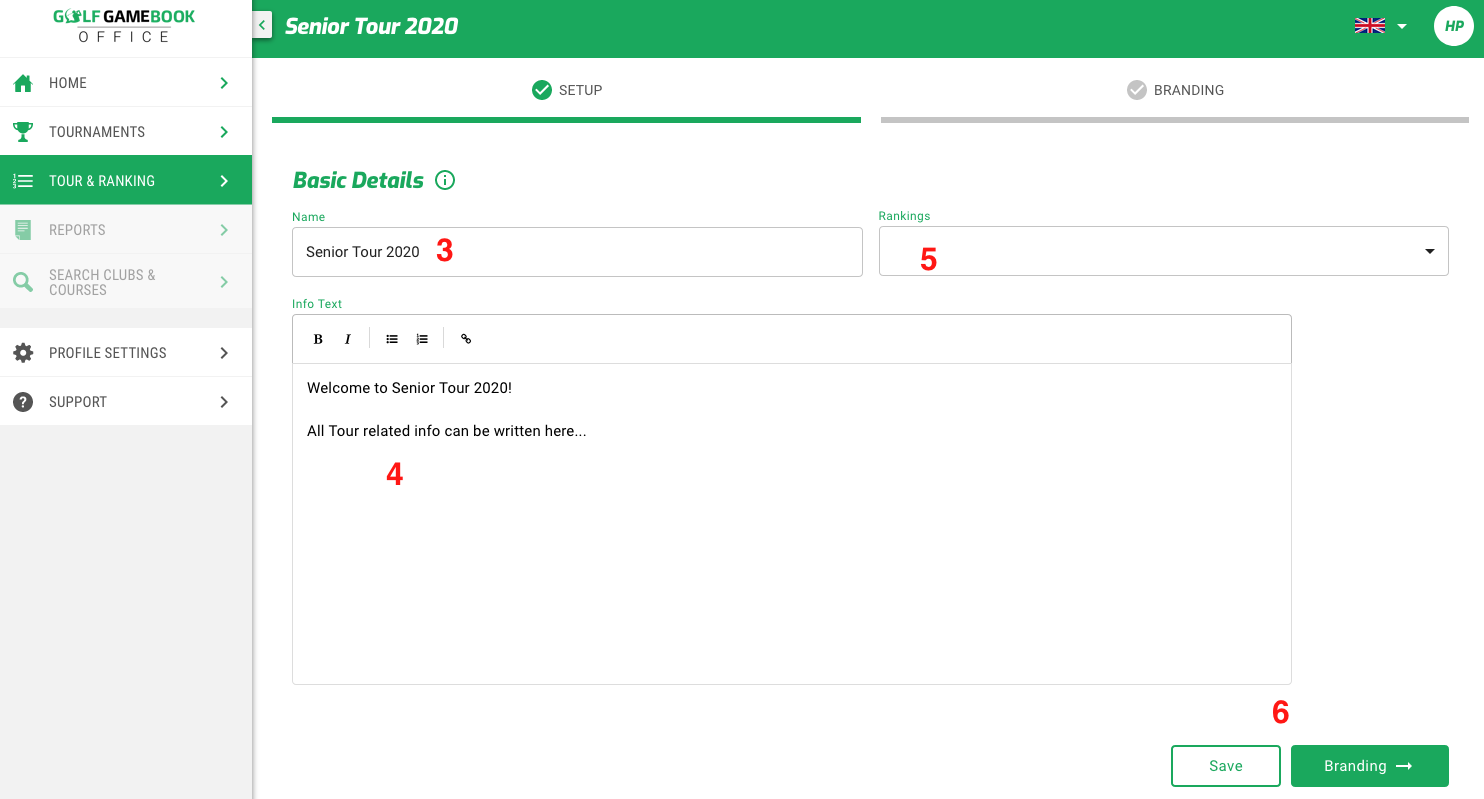
Task: Click the Basic Details heading
Action: click(x=358, y=181)
